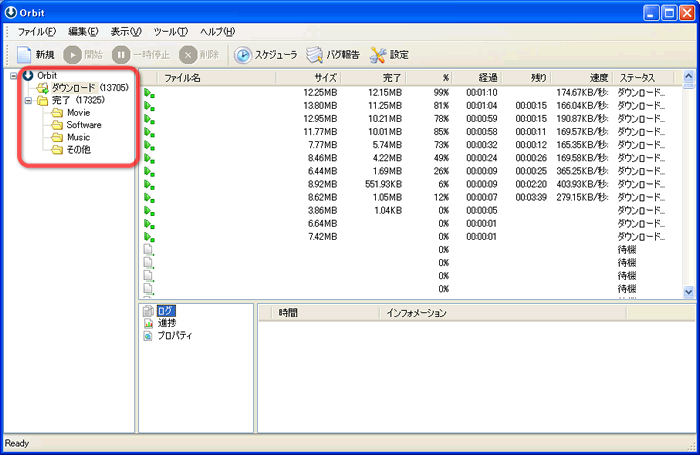Click download icon of 6.64MB row
Screen dimensions: 700x455
[x=149, y=224]
